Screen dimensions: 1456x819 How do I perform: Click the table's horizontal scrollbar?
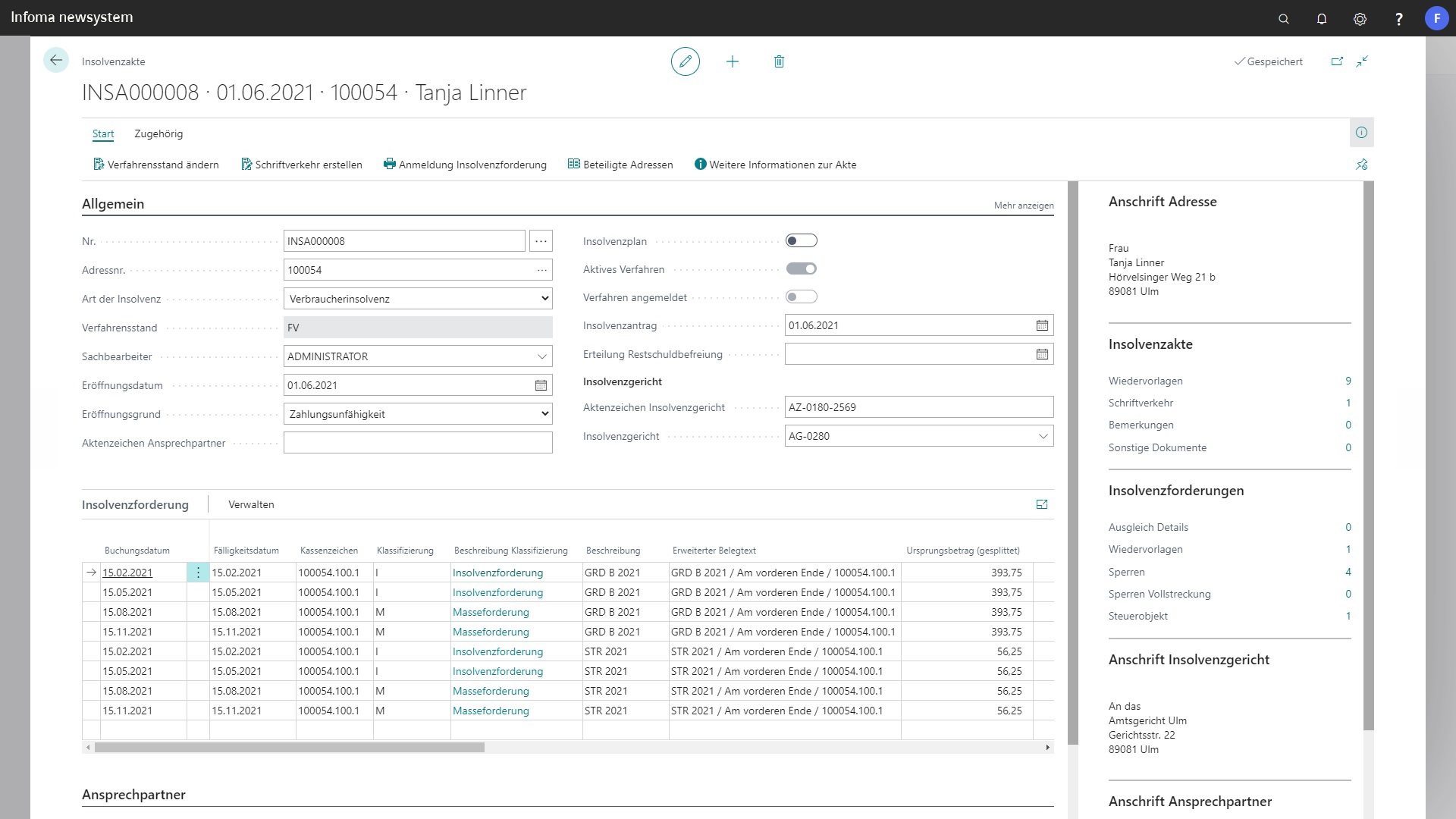[x=289, y=748]
